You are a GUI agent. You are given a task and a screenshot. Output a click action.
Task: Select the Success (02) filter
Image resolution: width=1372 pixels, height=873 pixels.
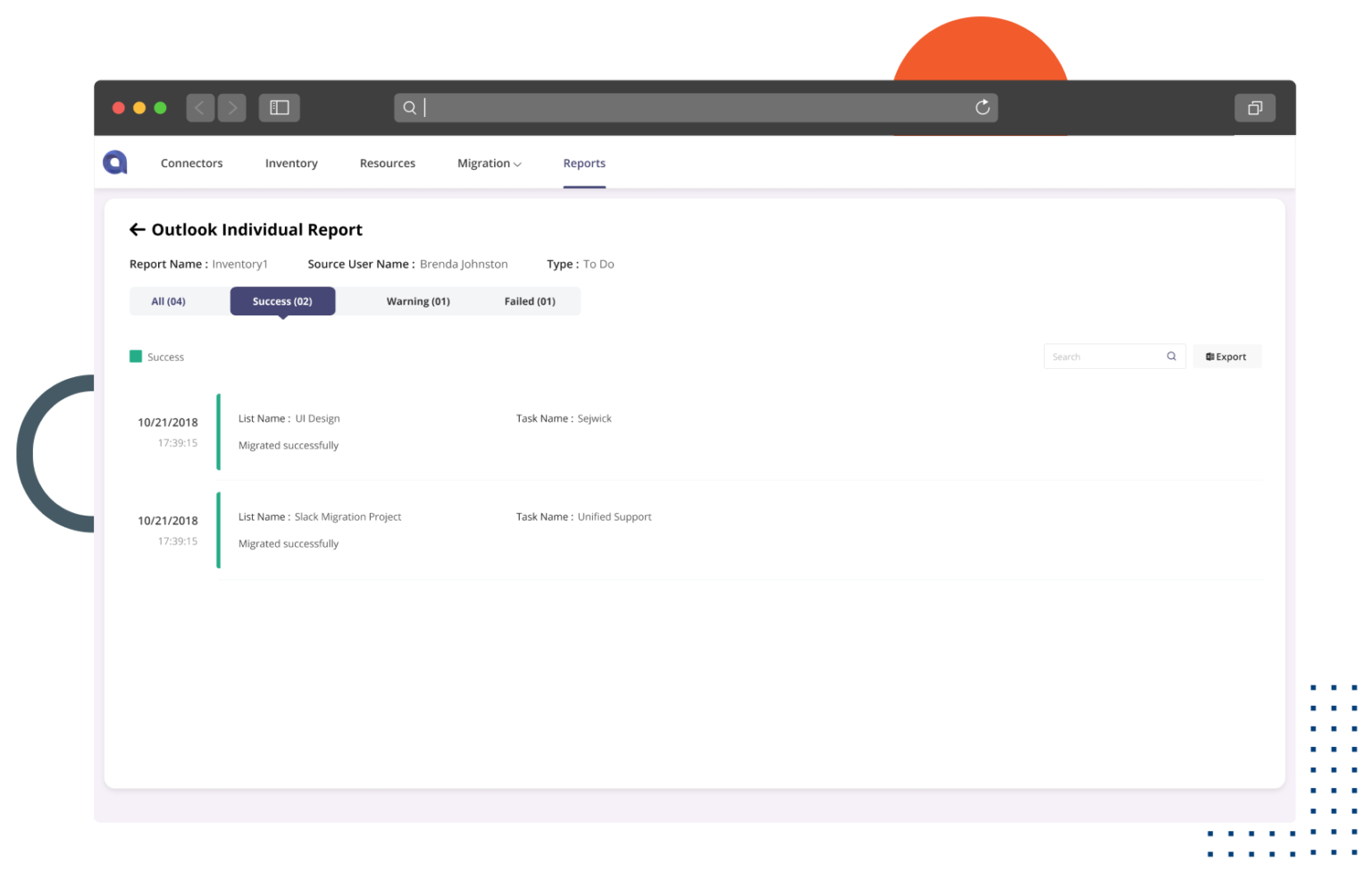coord(282,301)
